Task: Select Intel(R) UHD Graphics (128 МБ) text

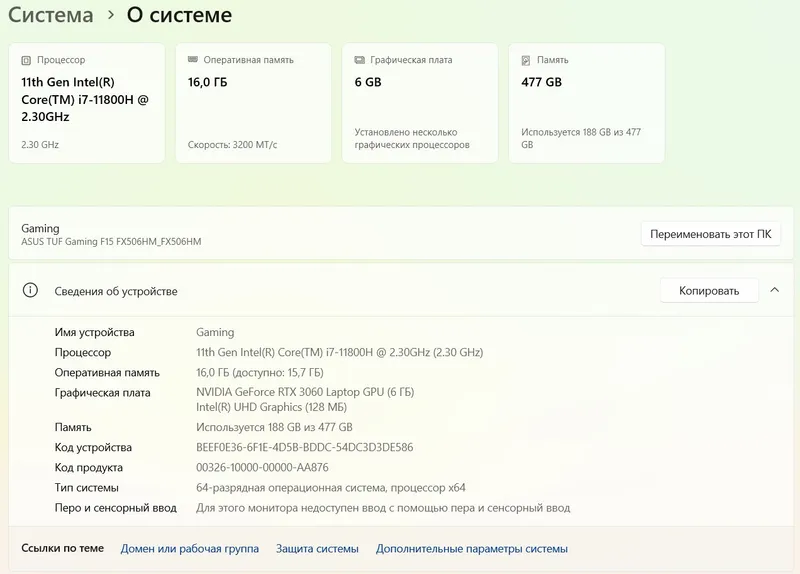Action: [x=271, y=407]
